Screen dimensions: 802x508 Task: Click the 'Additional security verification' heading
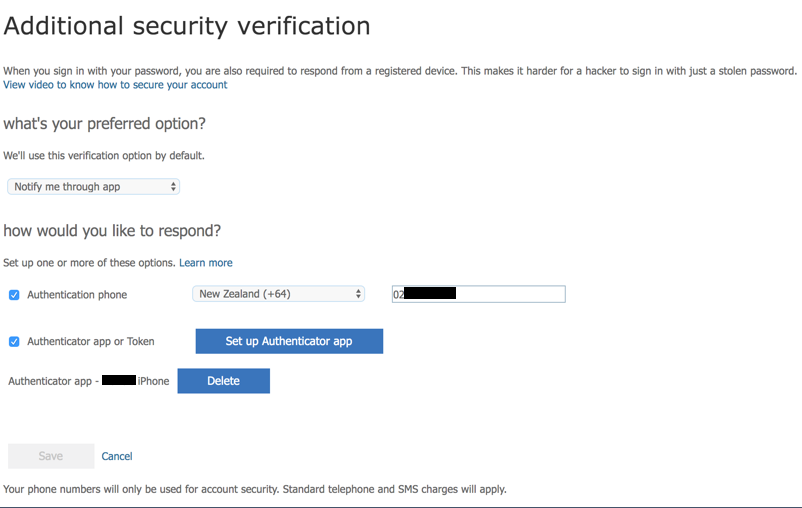(187, 26)
